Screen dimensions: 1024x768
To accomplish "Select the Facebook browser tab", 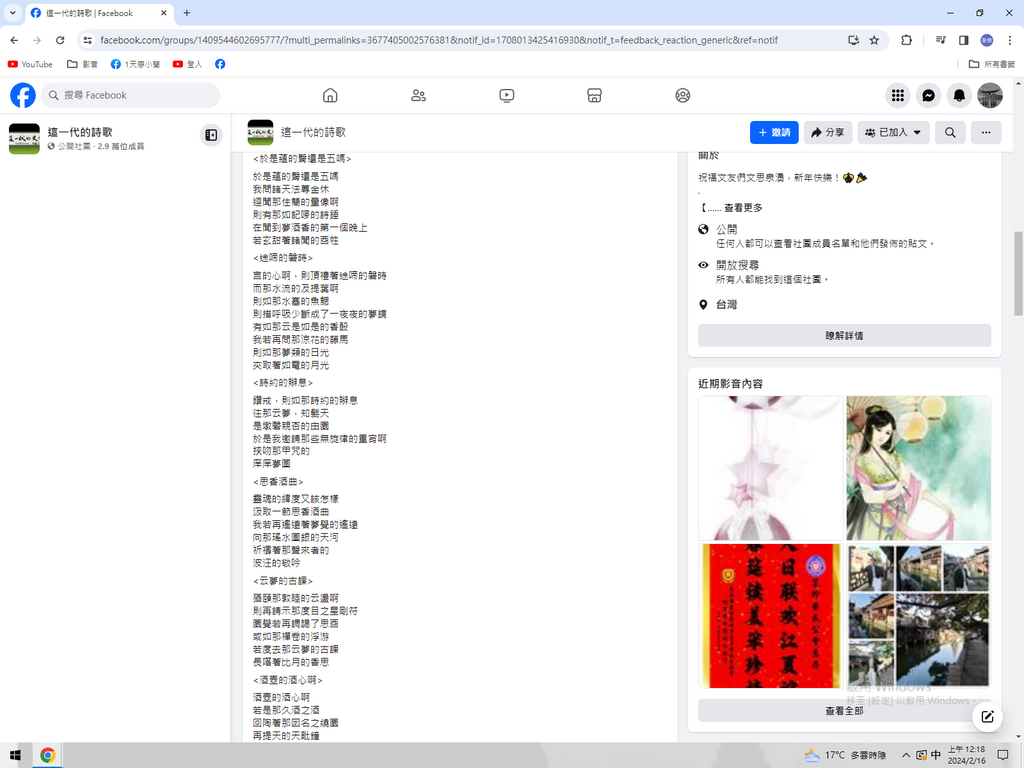I will coord(95,13).
